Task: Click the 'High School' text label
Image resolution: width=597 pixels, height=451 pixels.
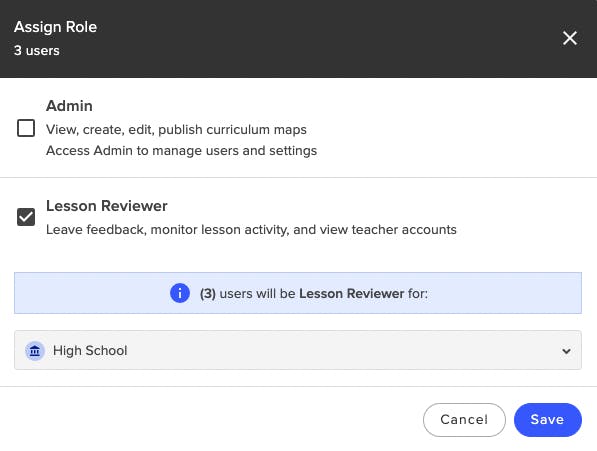Action: click(90, 351)
